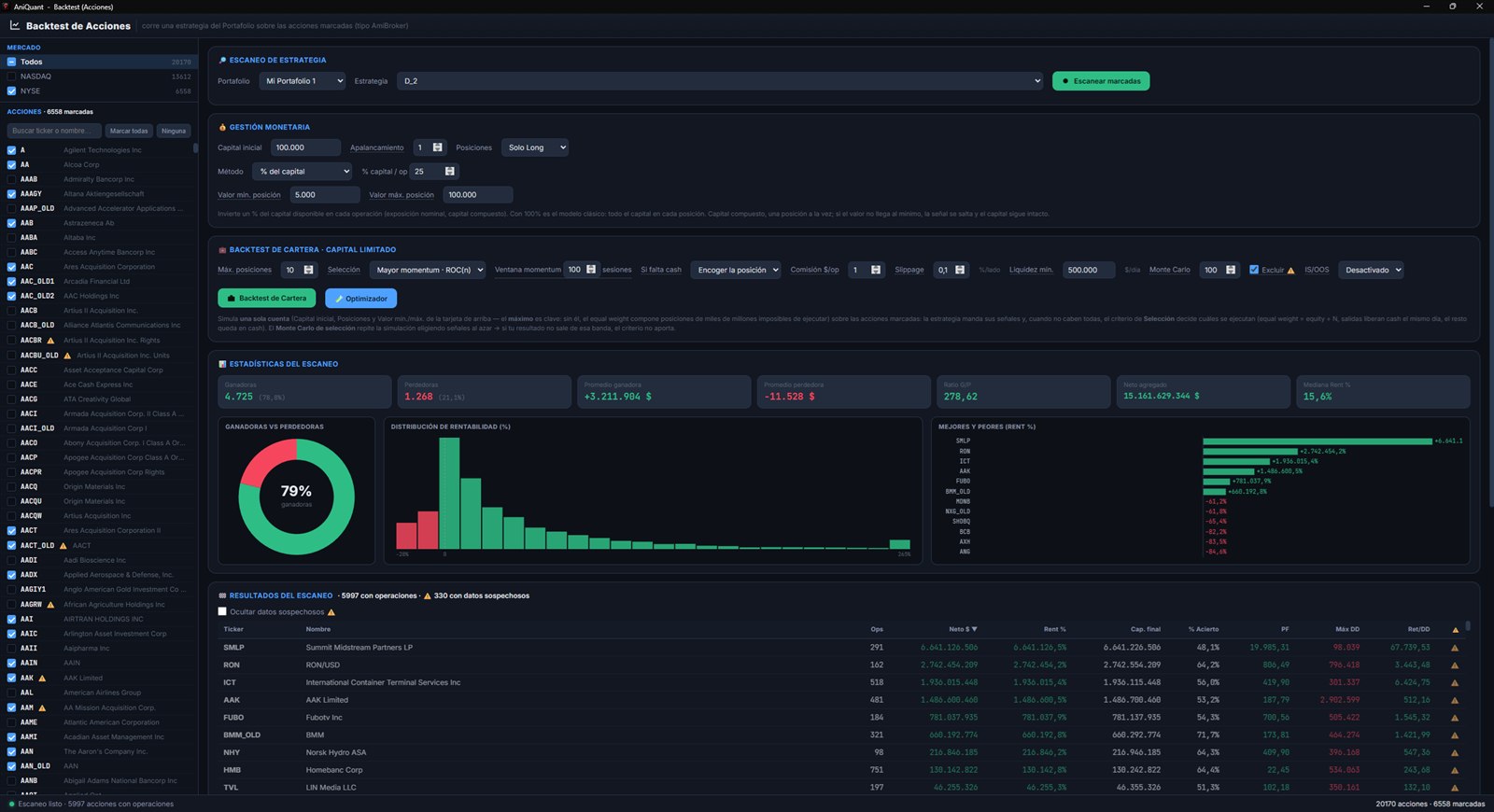Viewport: 1494px width, 812px height.
Task: Click the Buscar ticker o nombre search field
Action: pyautogui.click(x=54, y=131)
